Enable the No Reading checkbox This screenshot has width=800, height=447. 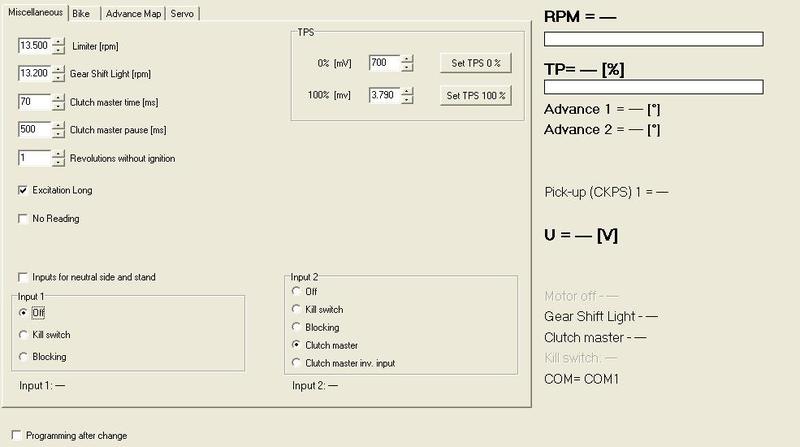[x=23, y=218]
